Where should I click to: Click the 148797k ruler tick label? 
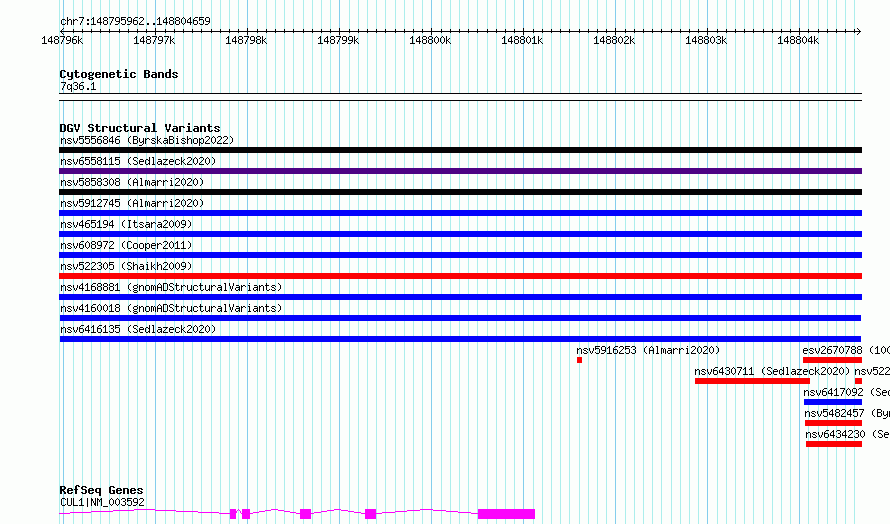pos(154,41)
